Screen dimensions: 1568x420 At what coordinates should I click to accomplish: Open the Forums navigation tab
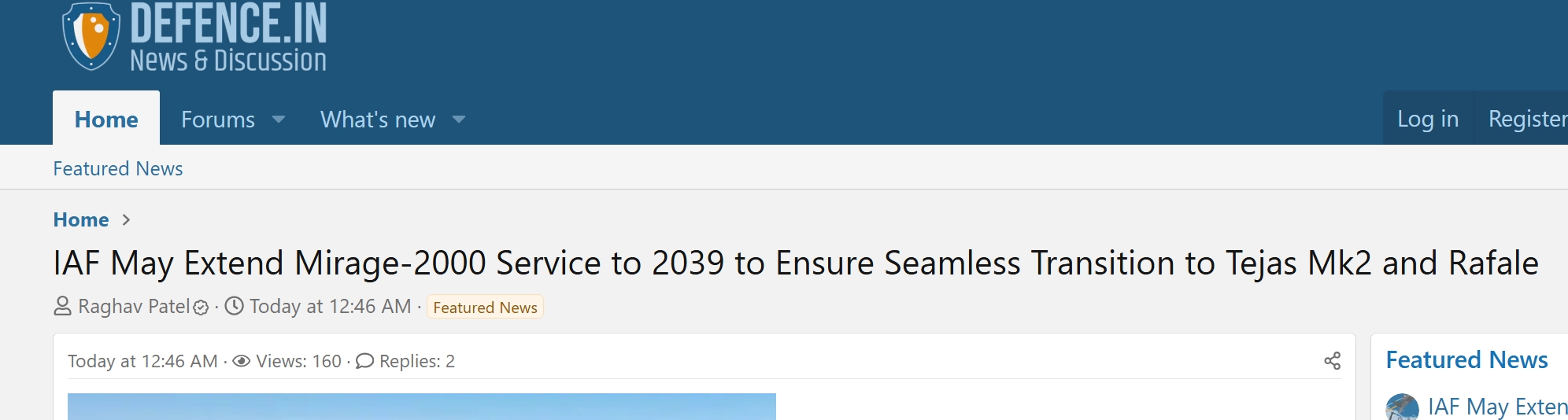click(218, 120)
